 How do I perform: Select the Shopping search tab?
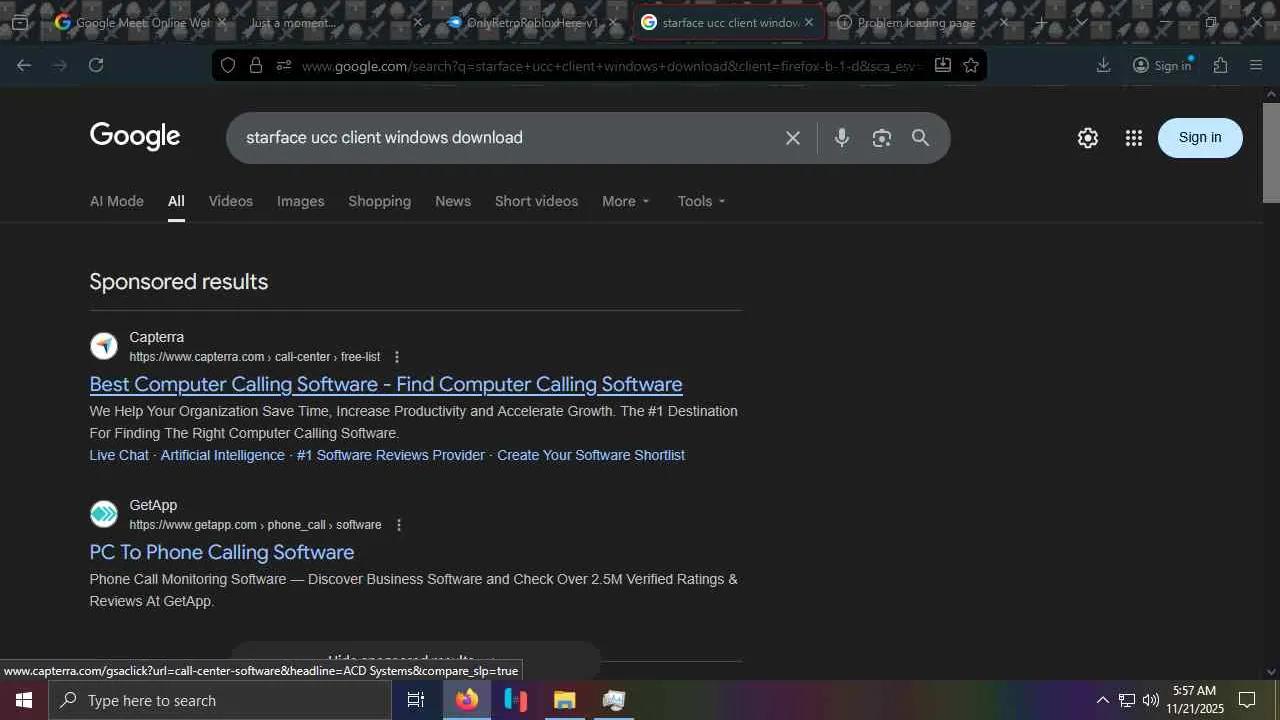380,201
